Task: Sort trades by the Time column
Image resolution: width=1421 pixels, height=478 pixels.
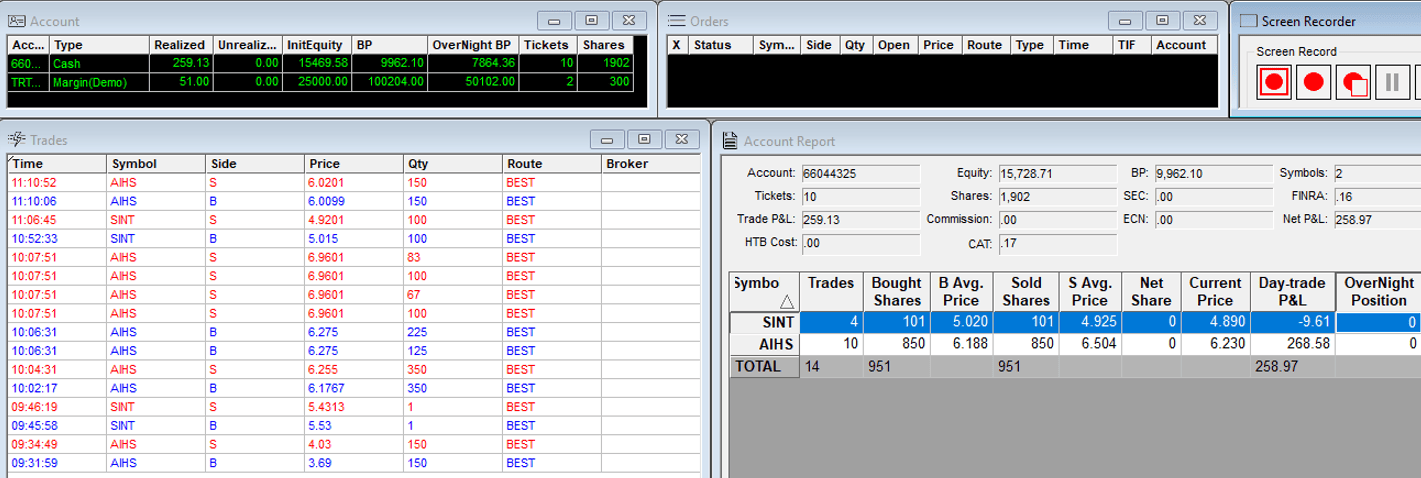Action: pyautogui.click(x=55, y=164)
